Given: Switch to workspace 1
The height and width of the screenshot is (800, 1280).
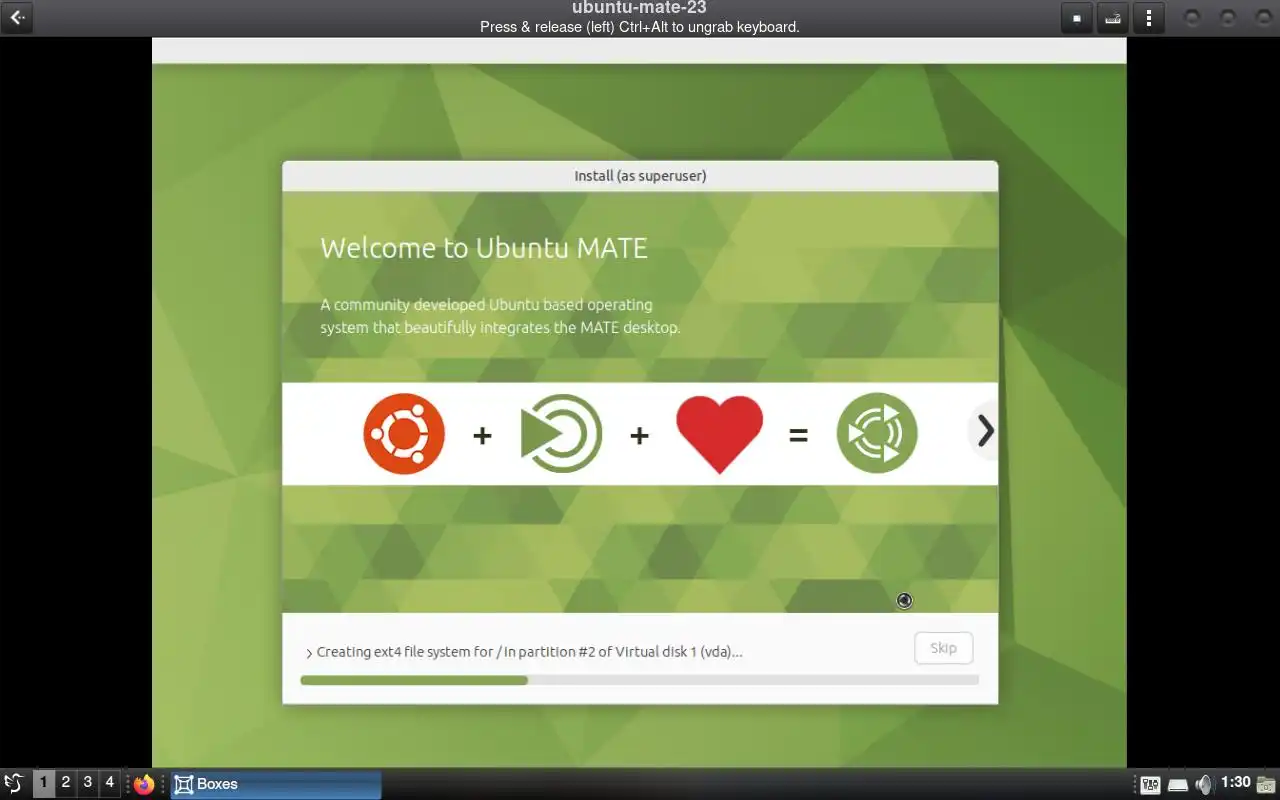Looking at the screenshot, I should tap(44, 783).
